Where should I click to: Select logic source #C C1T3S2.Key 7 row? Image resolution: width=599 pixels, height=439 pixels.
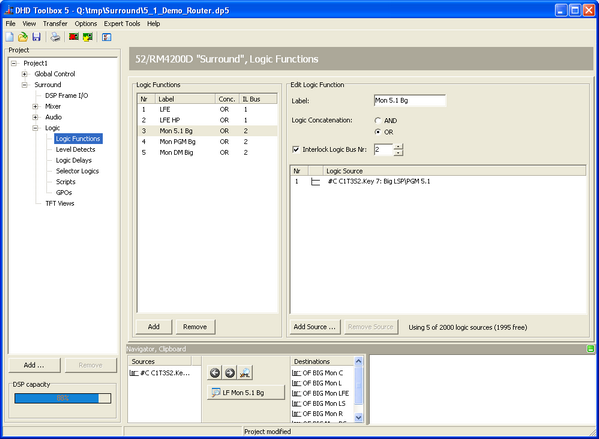(438, 182)
